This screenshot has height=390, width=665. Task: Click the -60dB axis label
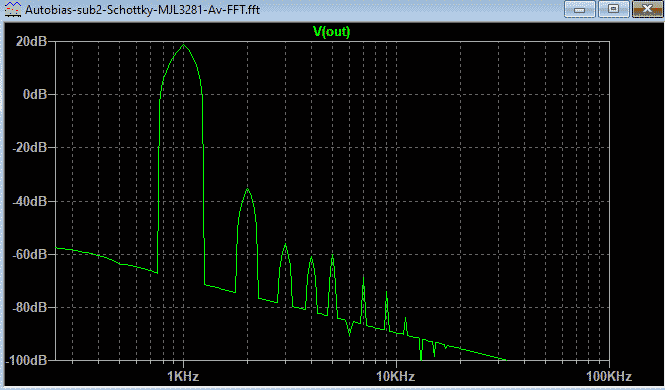point(29,254)
